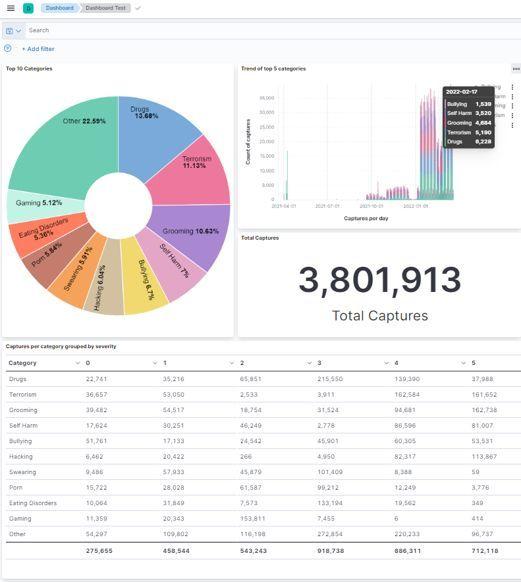
Task: Focus the Search query field
Action: [x=273, y=30]
